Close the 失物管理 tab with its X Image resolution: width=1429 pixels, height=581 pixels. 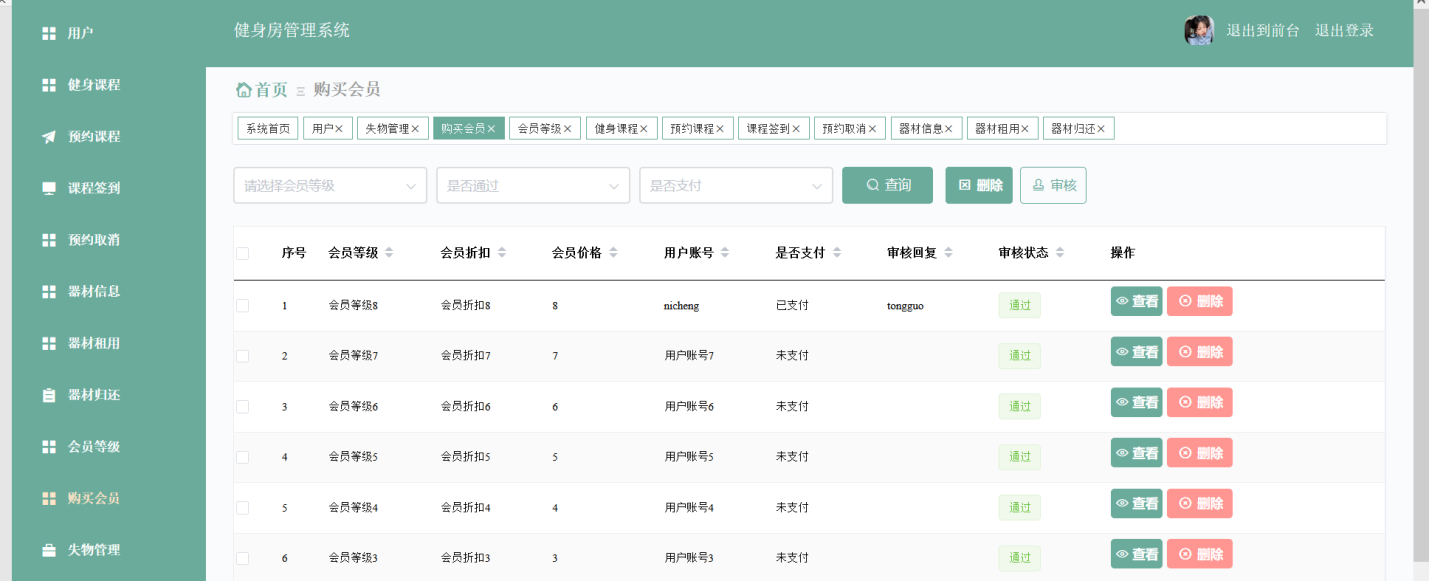(x=415, y=129)
